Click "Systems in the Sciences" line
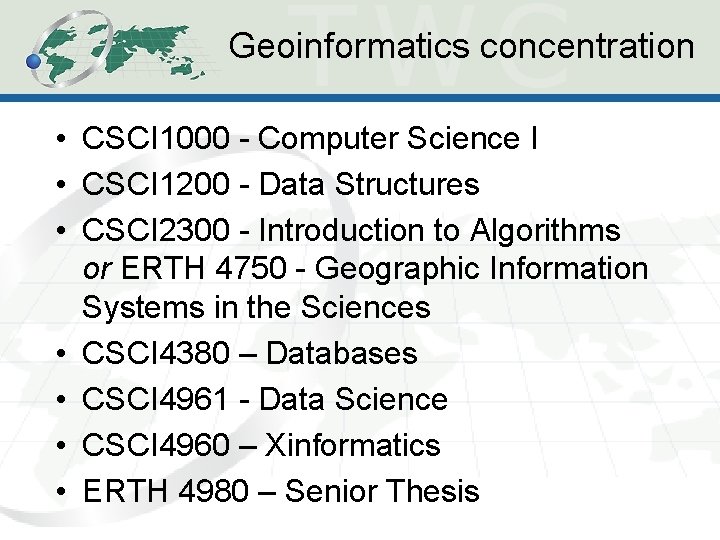 point(256,307)
